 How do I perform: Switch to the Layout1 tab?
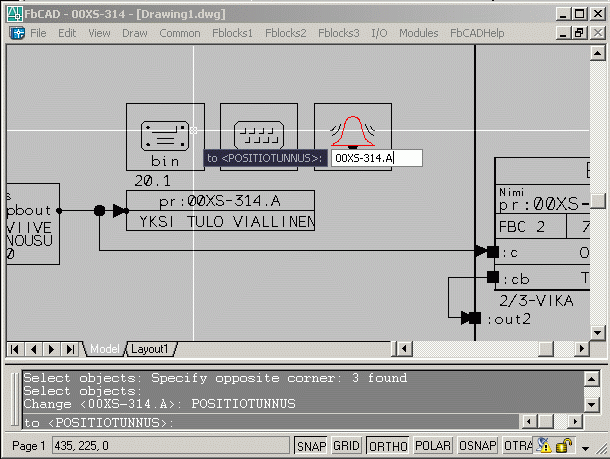click(150, 349)
